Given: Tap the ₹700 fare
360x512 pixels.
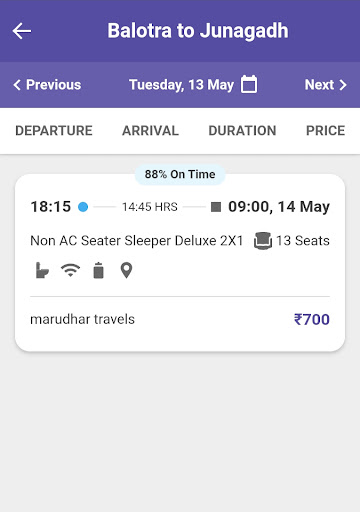Looking at the screenshot, I should tap(312, 319).
